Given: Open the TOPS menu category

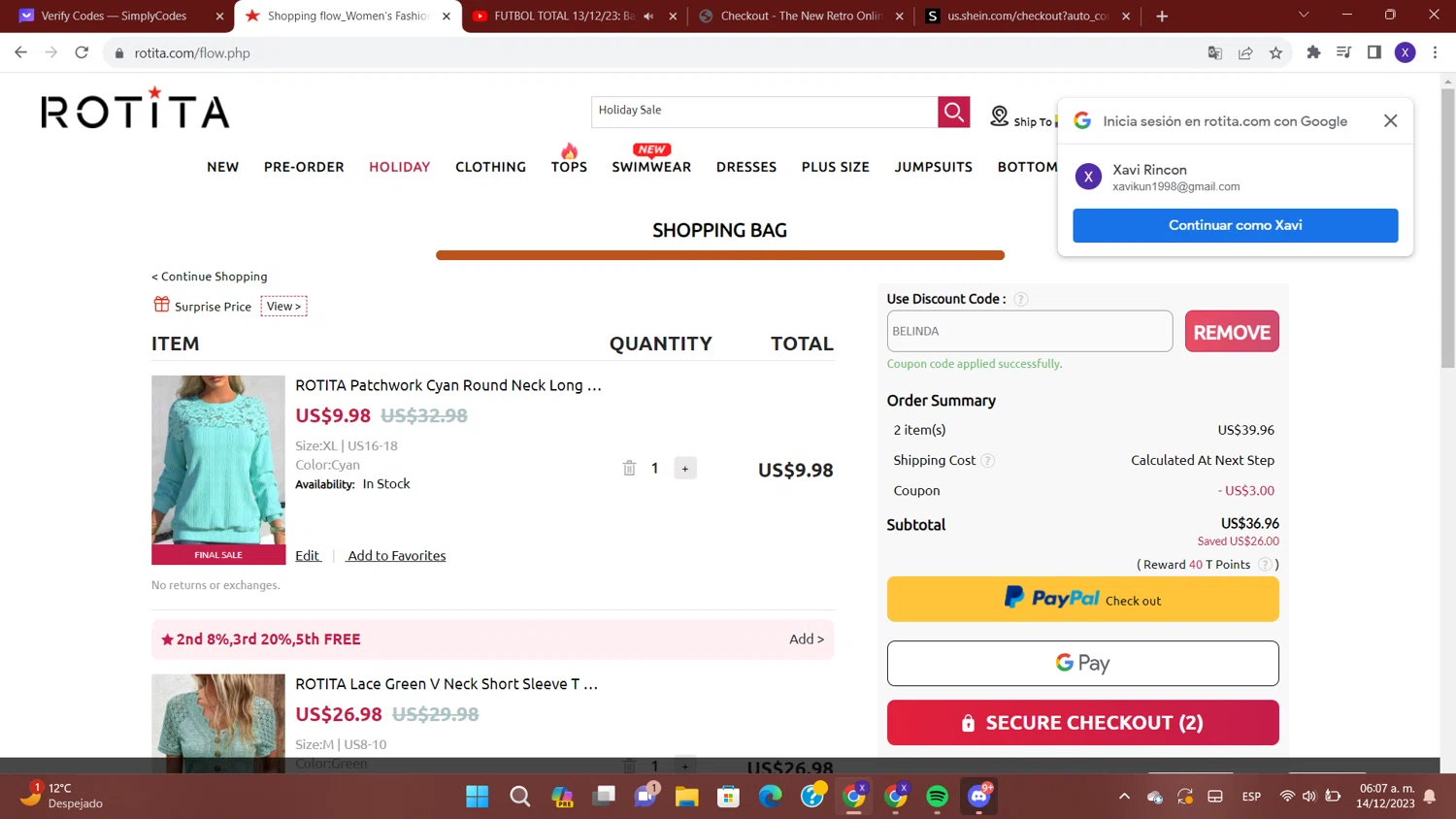Looking at the screenshot, I should (569, 167).
